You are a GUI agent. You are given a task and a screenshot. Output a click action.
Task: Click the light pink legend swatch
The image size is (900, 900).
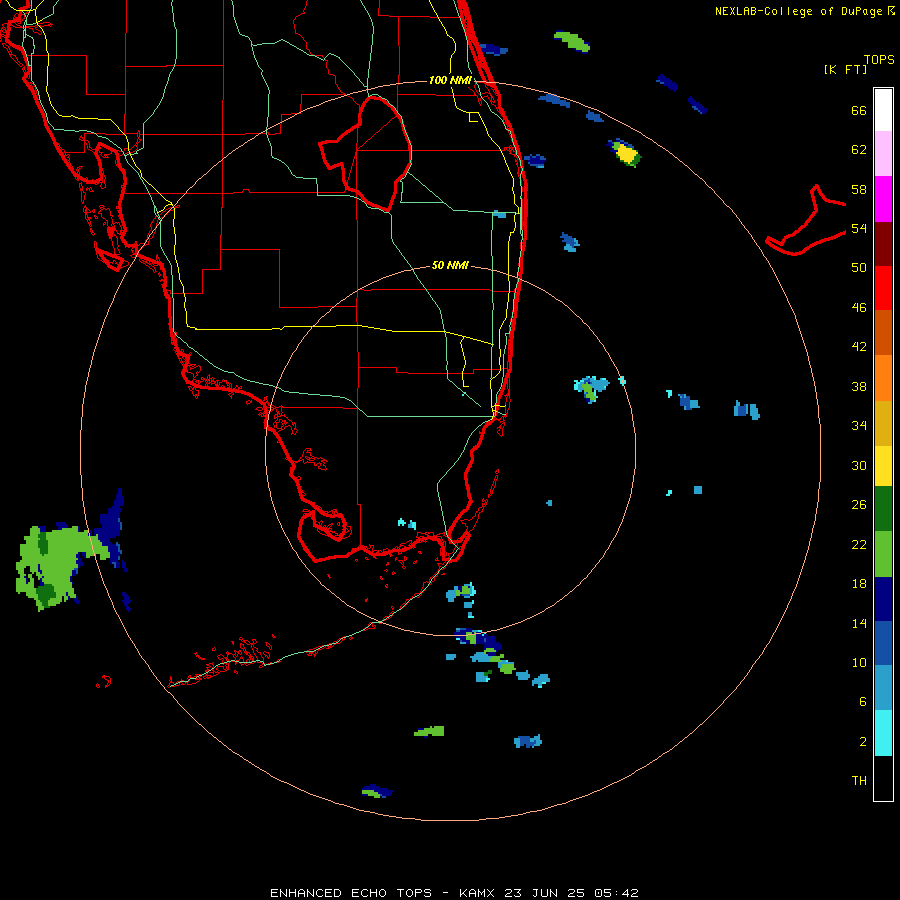tap(883, 153)
